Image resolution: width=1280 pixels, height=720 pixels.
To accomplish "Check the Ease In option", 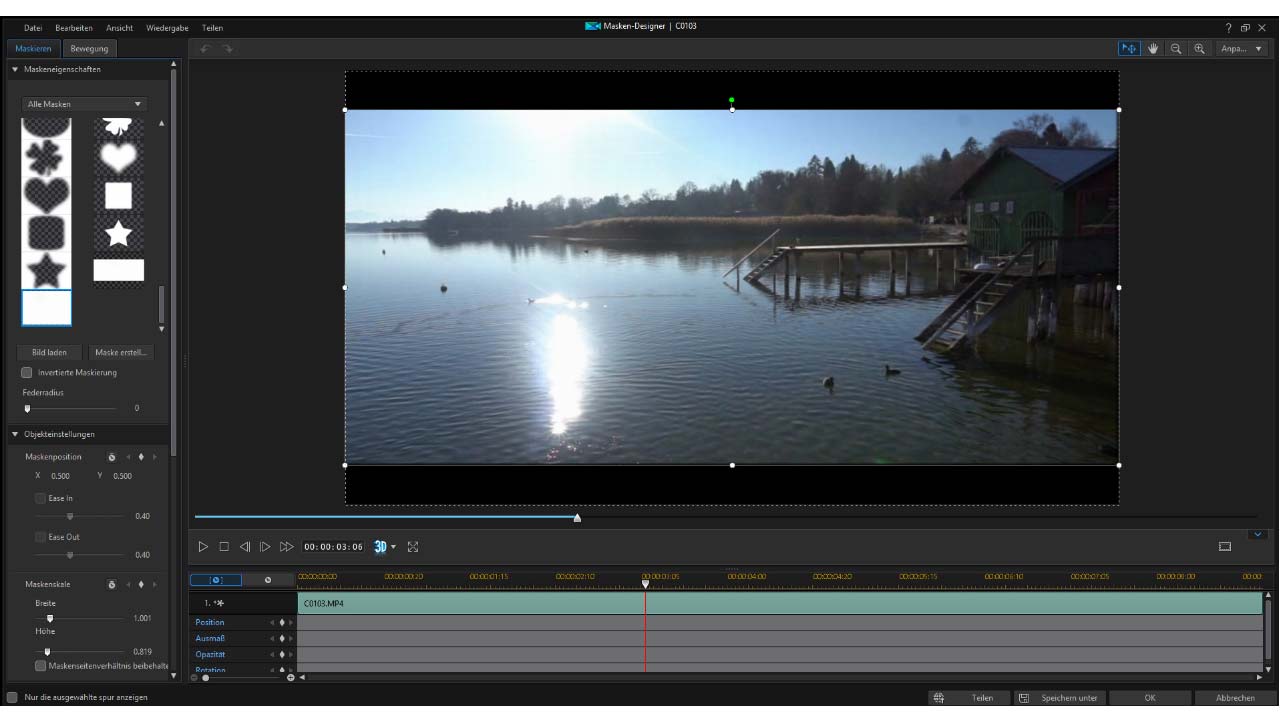I will pos(40,498).
